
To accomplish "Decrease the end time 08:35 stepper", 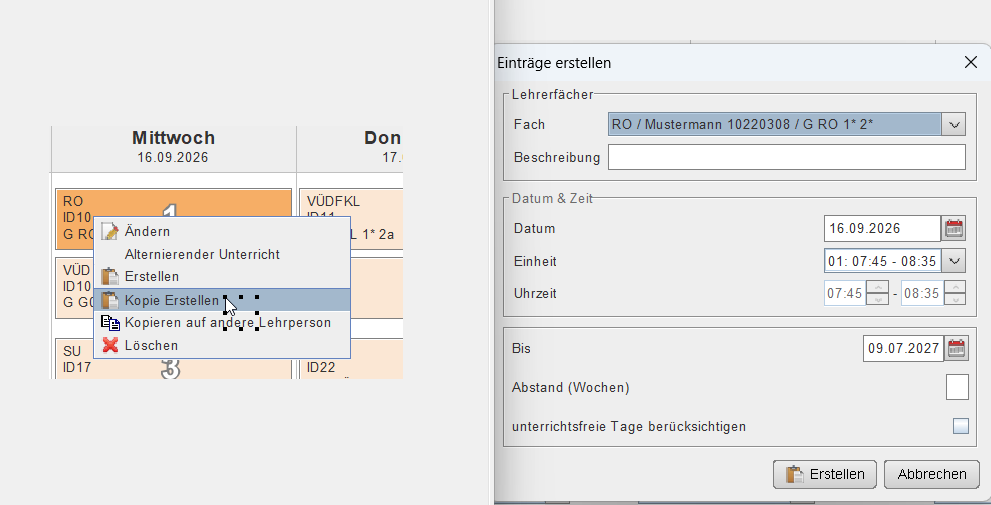I will [x=954, y=300].
